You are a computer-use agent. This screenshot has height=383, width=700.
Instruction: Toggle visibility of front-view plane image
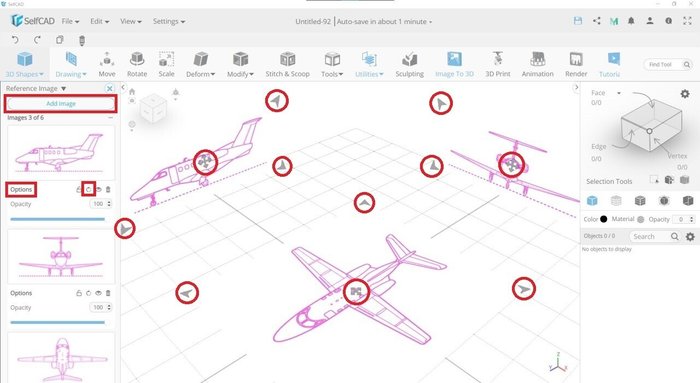pyautogui.click(x=98, y=293)
